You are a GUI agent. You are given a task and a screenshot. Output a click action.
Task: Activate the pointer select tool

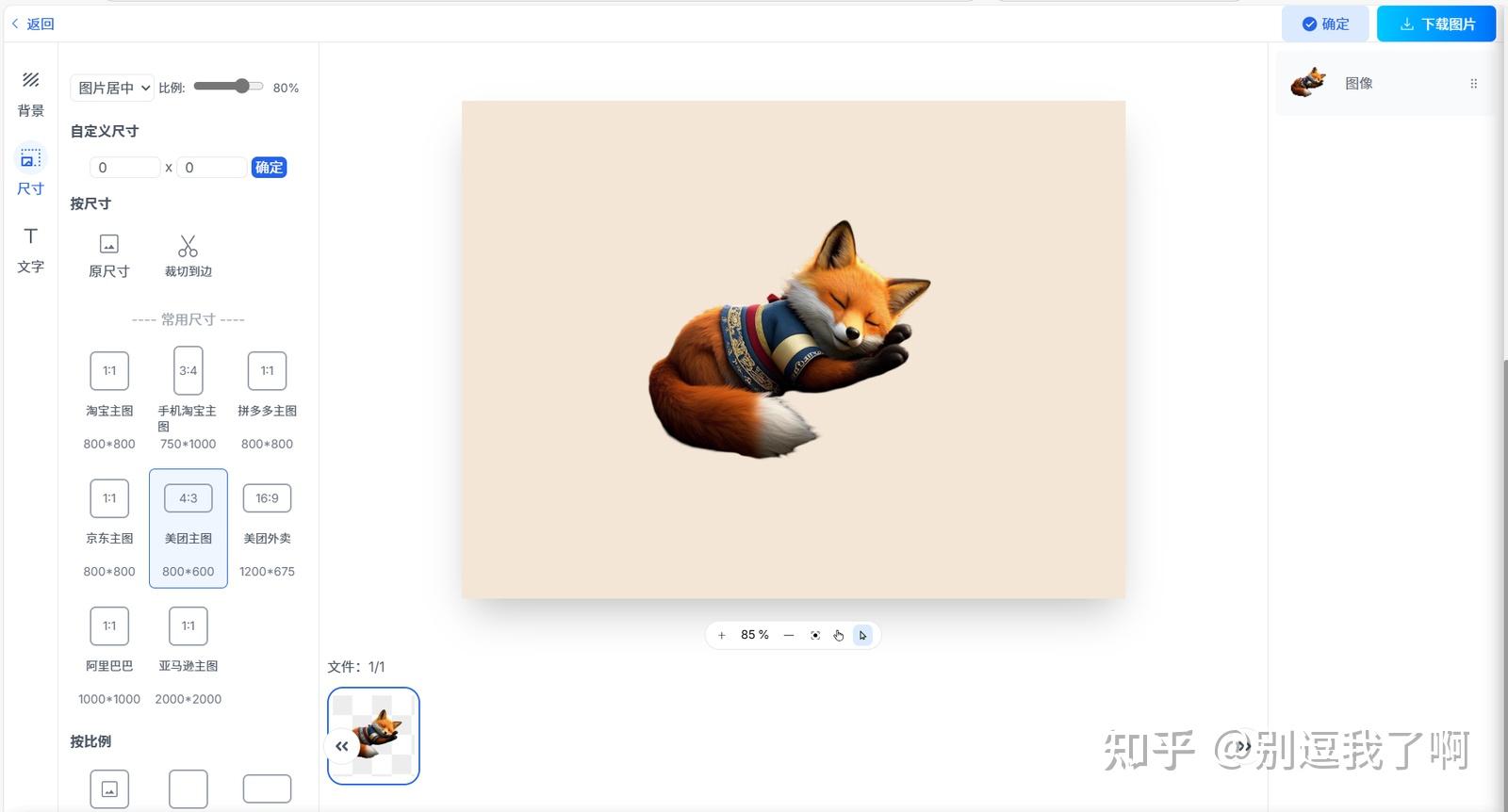862,635
